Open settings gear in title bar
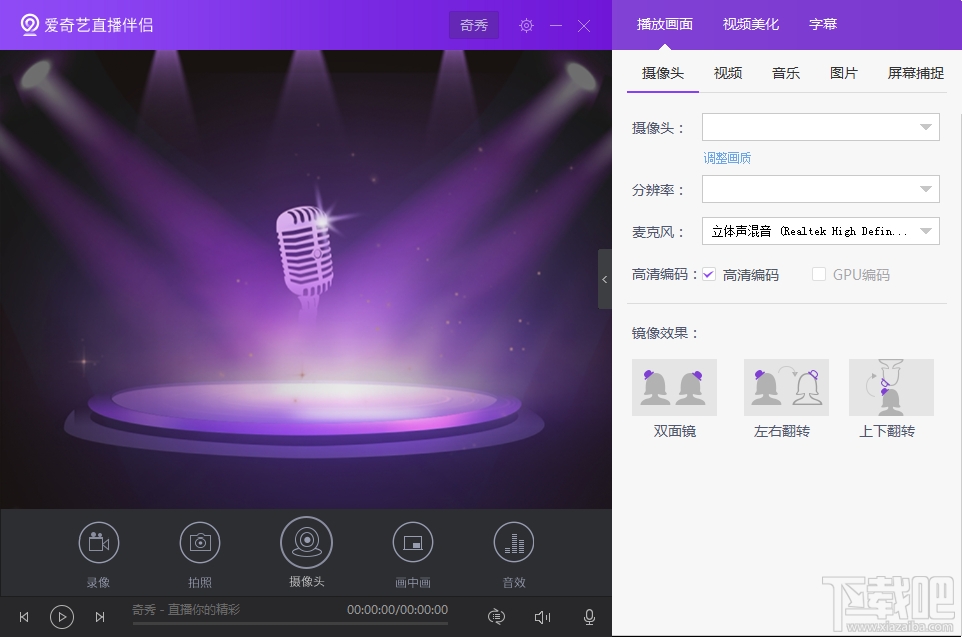This screenshot has width=962, height=637. (x=526, y=26)
